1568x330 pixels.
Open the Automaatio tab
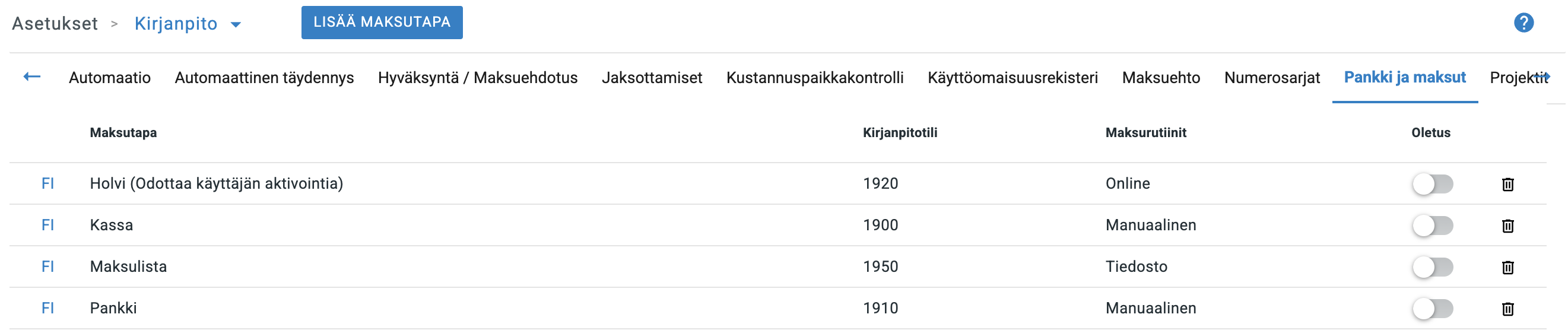tap(110, 78)
